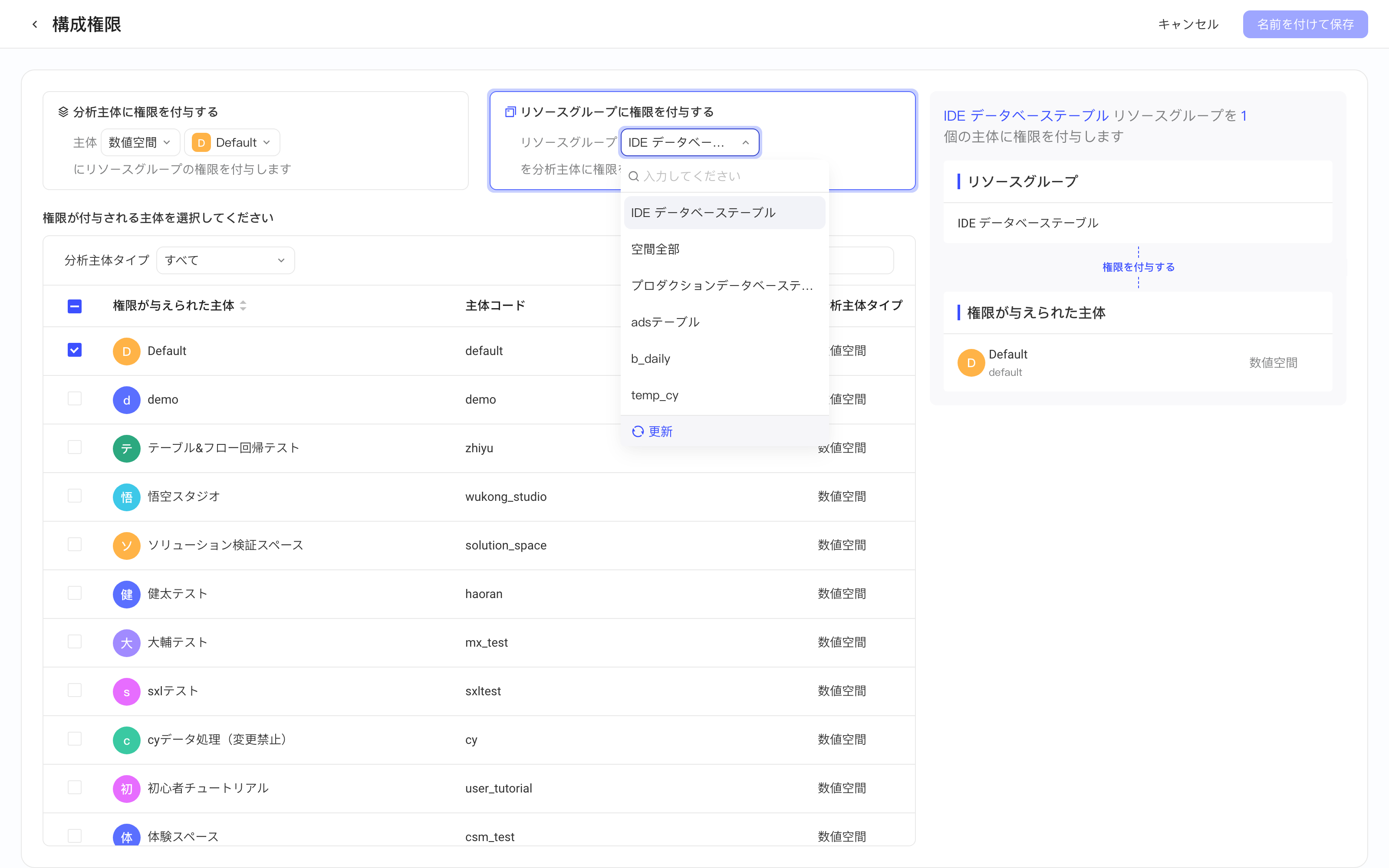The width and height of the screenshot is (1389, 868).
Task: Select プロダクションデータベーステ… option
Action: (724, 285)
